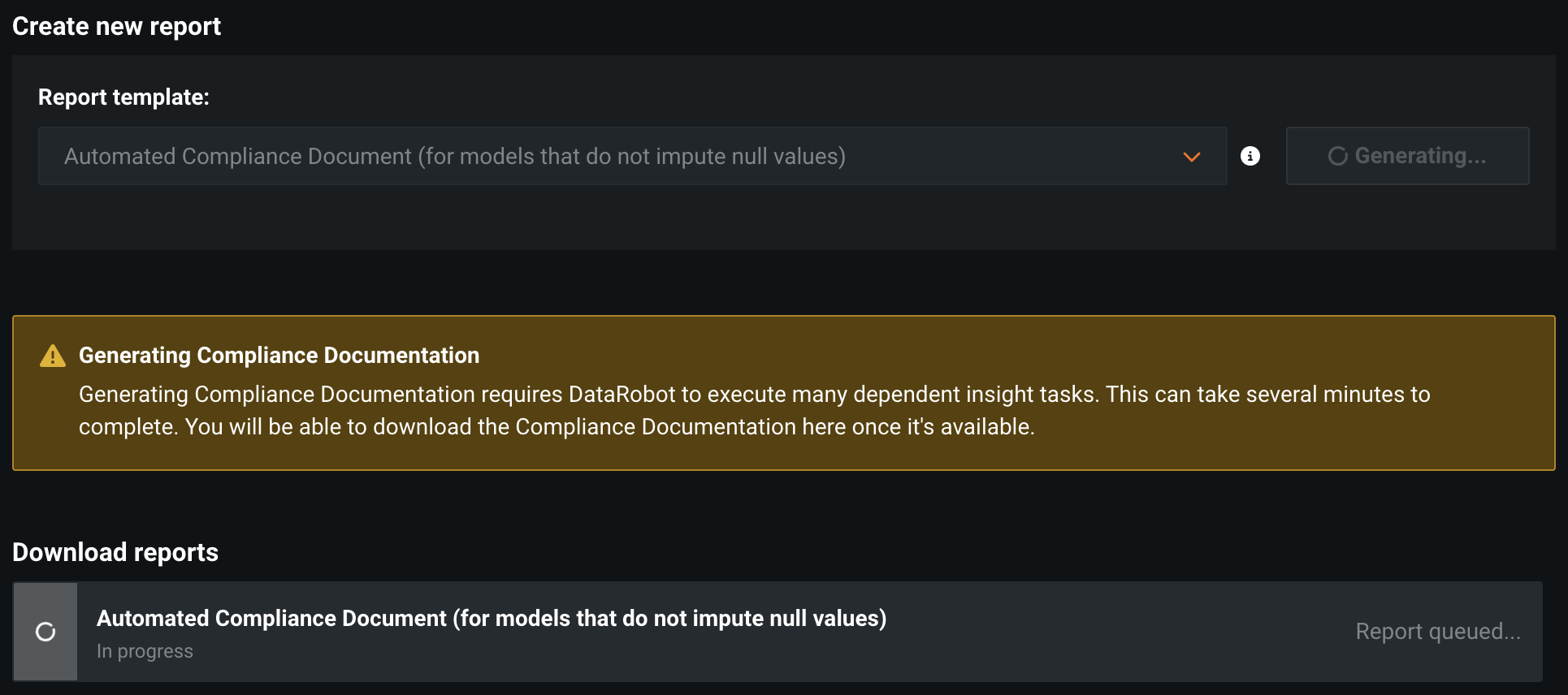
Task: Click the Download reports heading
Action: tap(115, 552)
